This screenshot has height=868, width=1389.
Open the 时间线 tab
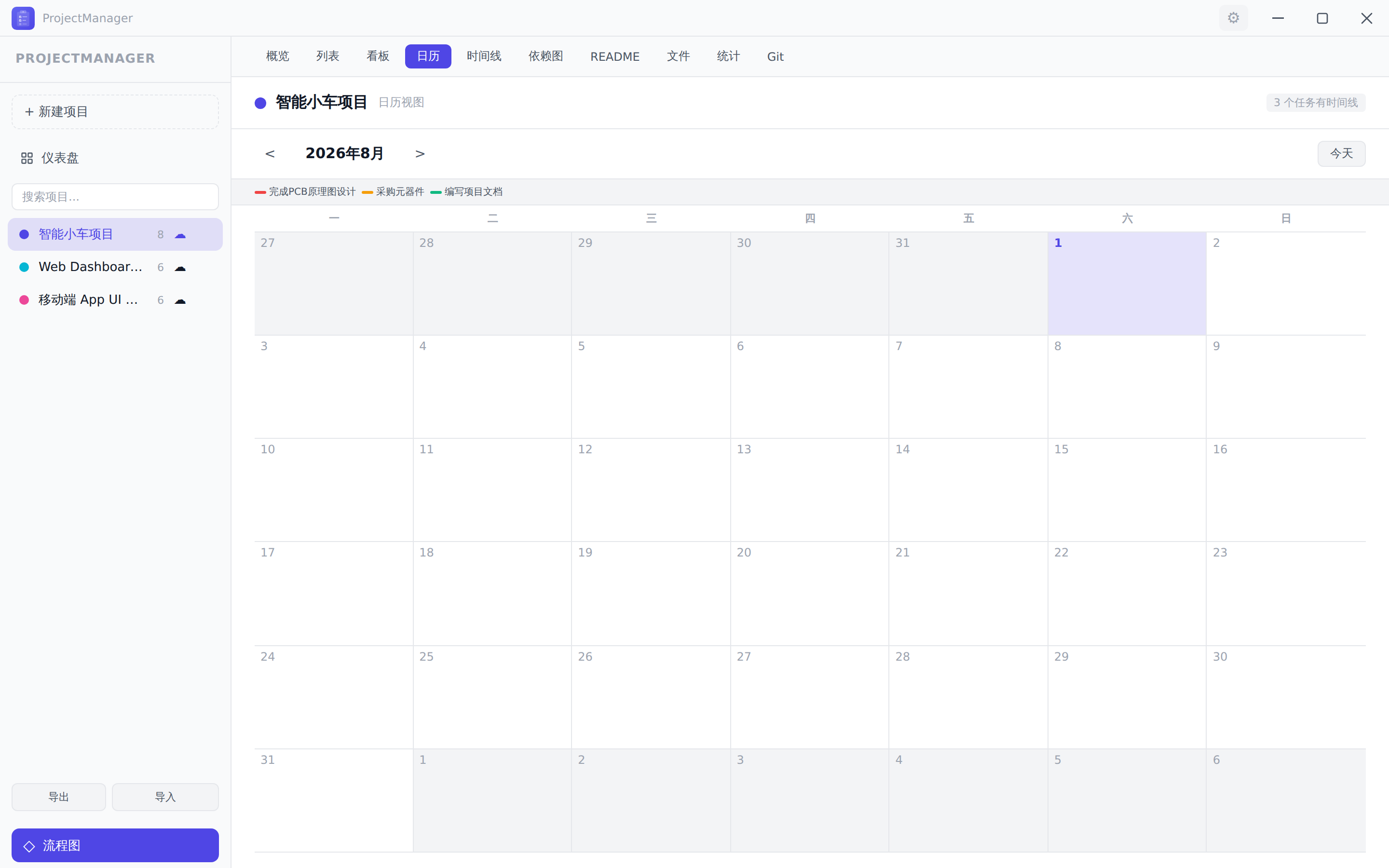(x=484, y=56)
